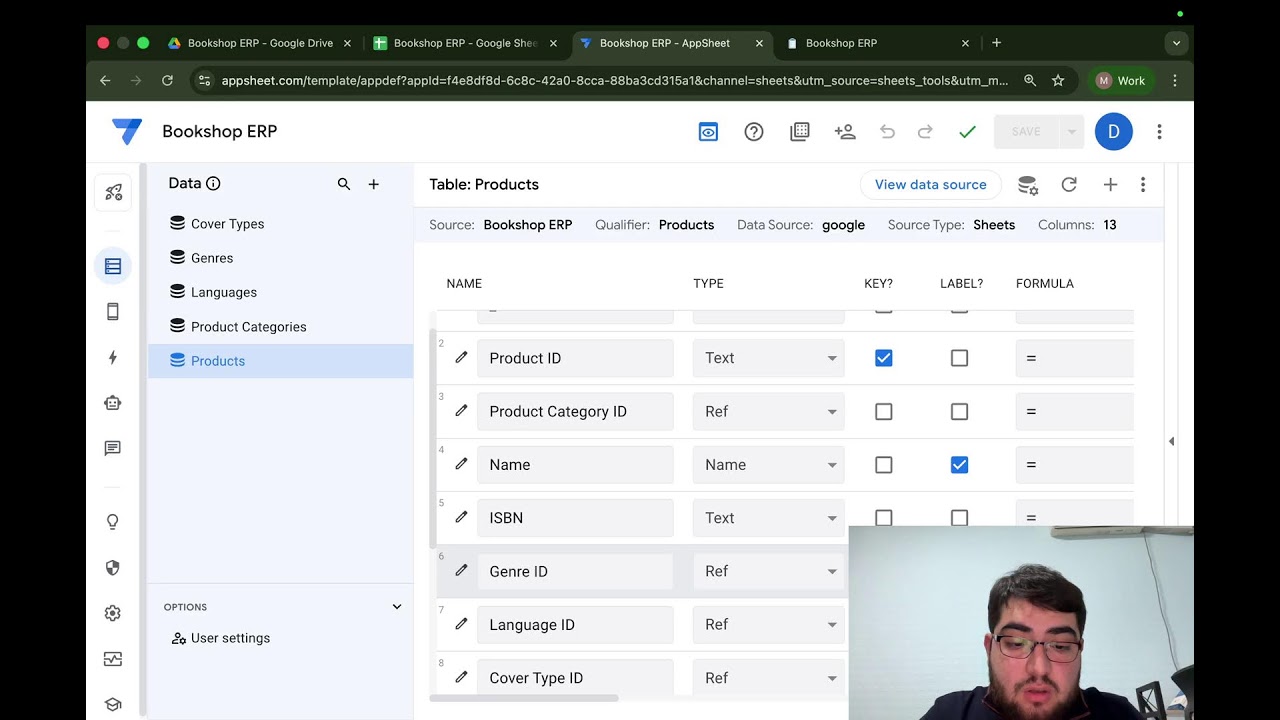Add new data with the Data plus icon

pyautogui.click(x=374, y=184)
